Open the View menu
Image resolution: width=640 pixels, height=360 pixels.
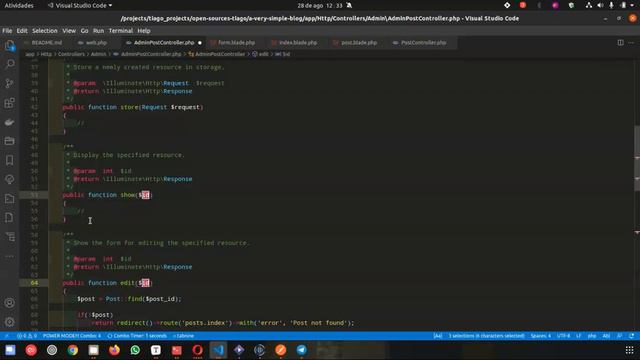coord(69,31)
